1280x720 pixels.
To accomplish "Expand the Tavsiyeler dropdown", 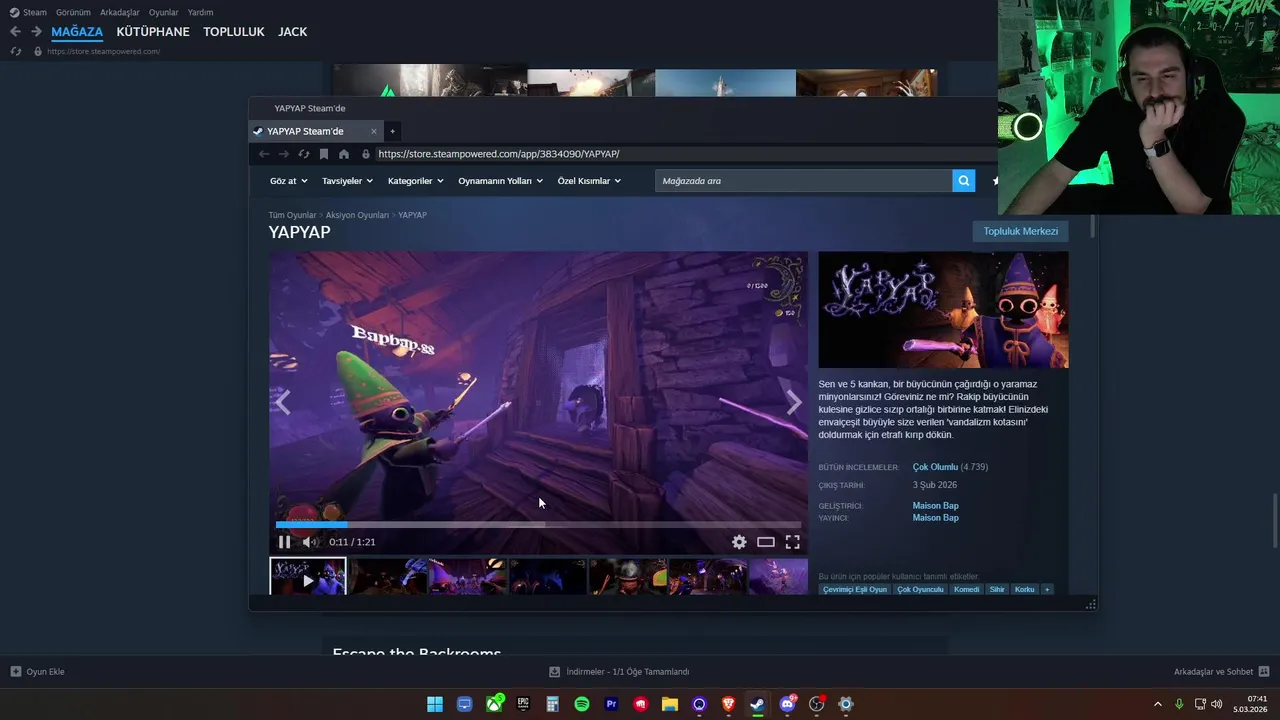I will [x=347, y=181].
